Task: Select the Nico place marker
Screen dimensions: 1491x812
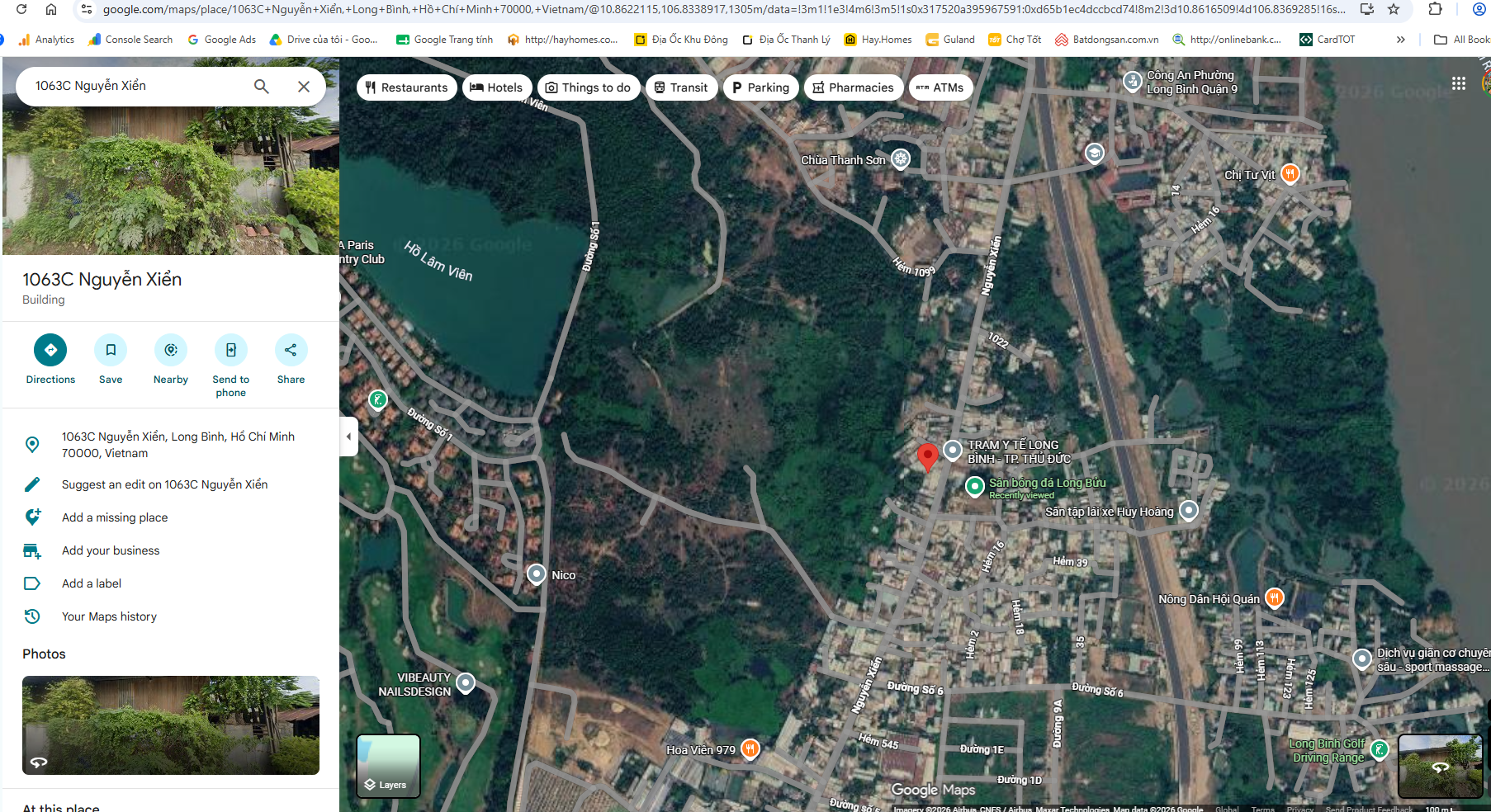Action: tap(537, 574)
